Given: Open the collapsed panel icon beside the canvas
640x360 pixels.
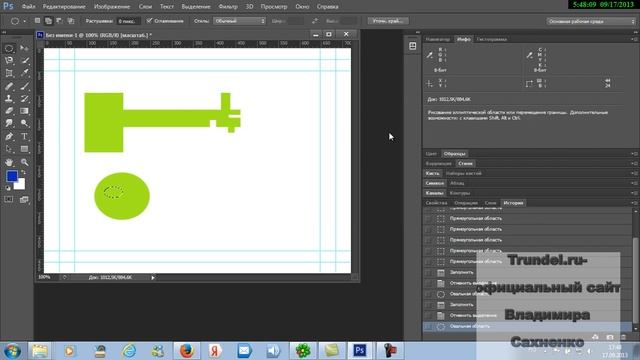Looking at the screenshot, I should [x=413, y=46].
